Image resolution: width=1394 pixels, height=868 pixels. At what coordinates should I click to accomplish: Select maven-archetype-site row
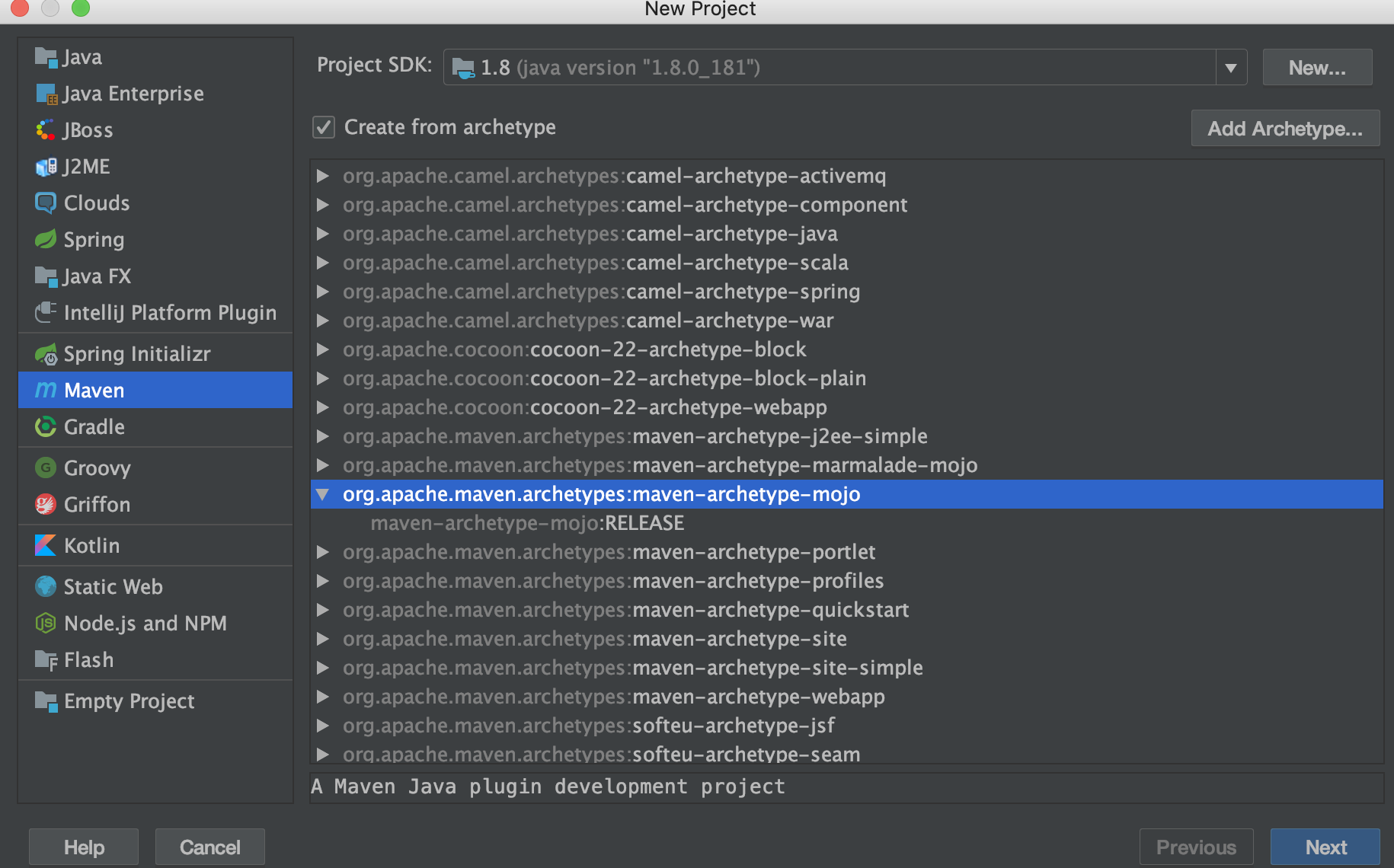[847, 639]
